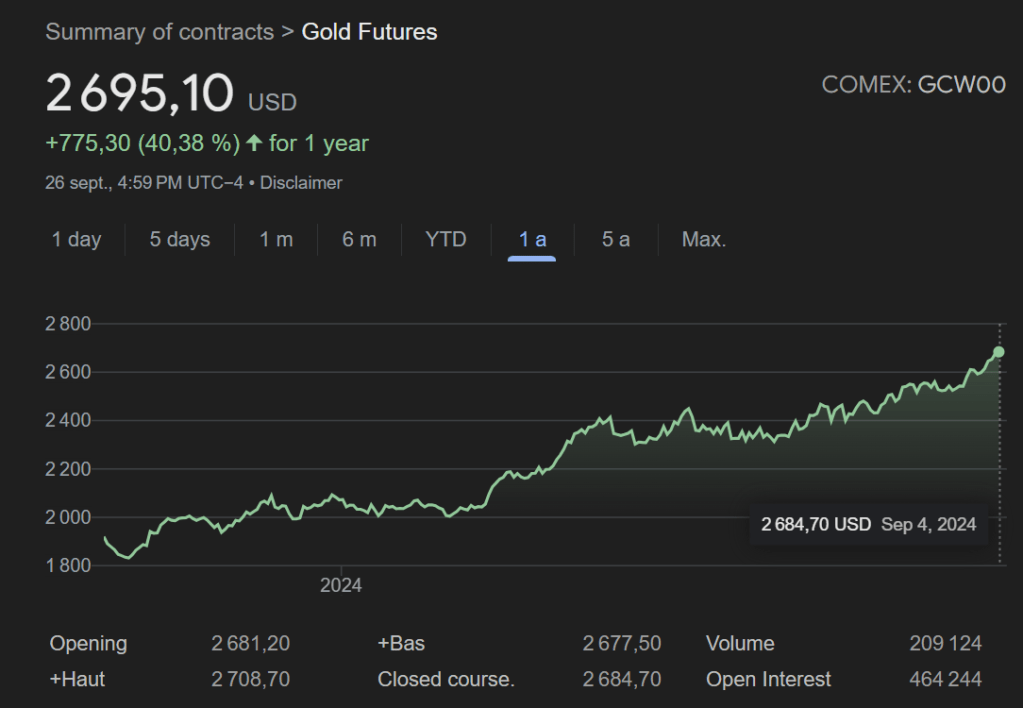Click the Volume figure 209 124
This screenshot has height=708, width=1023.
point(945,644)
